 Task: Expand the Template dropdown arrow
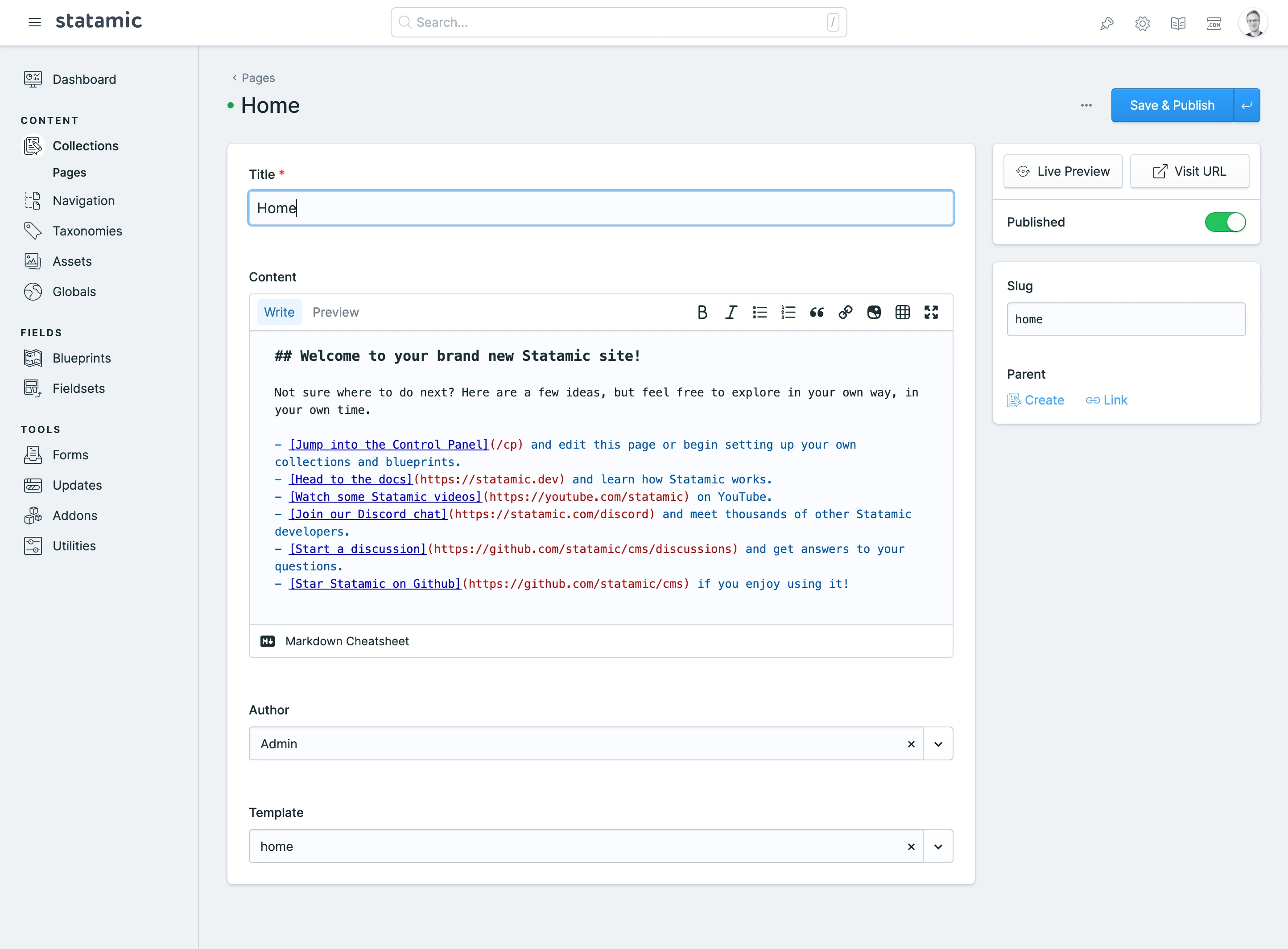938,847
